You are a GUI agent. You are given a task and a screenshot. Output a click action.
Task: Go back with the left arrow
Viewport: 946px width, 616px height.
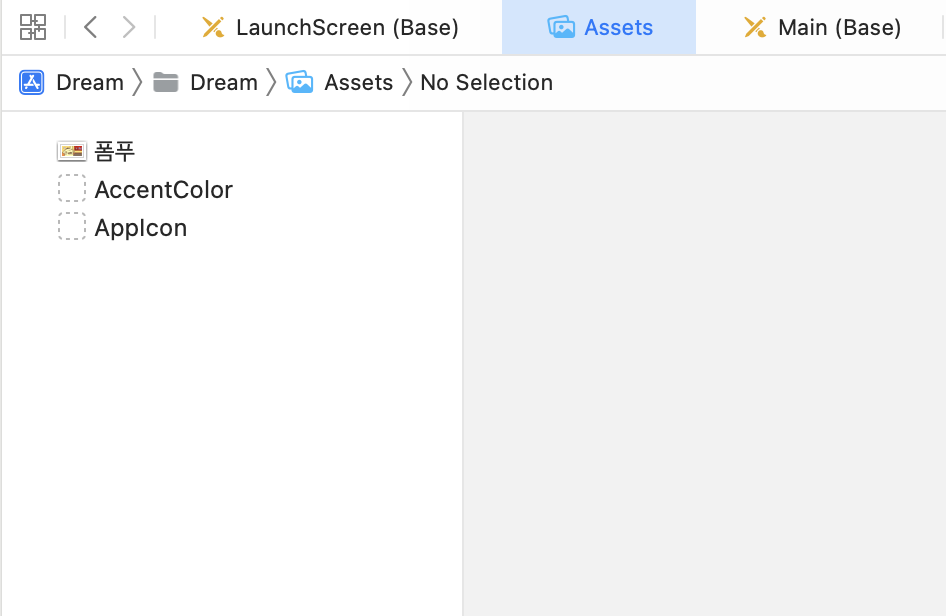click(x=90, y=27)
